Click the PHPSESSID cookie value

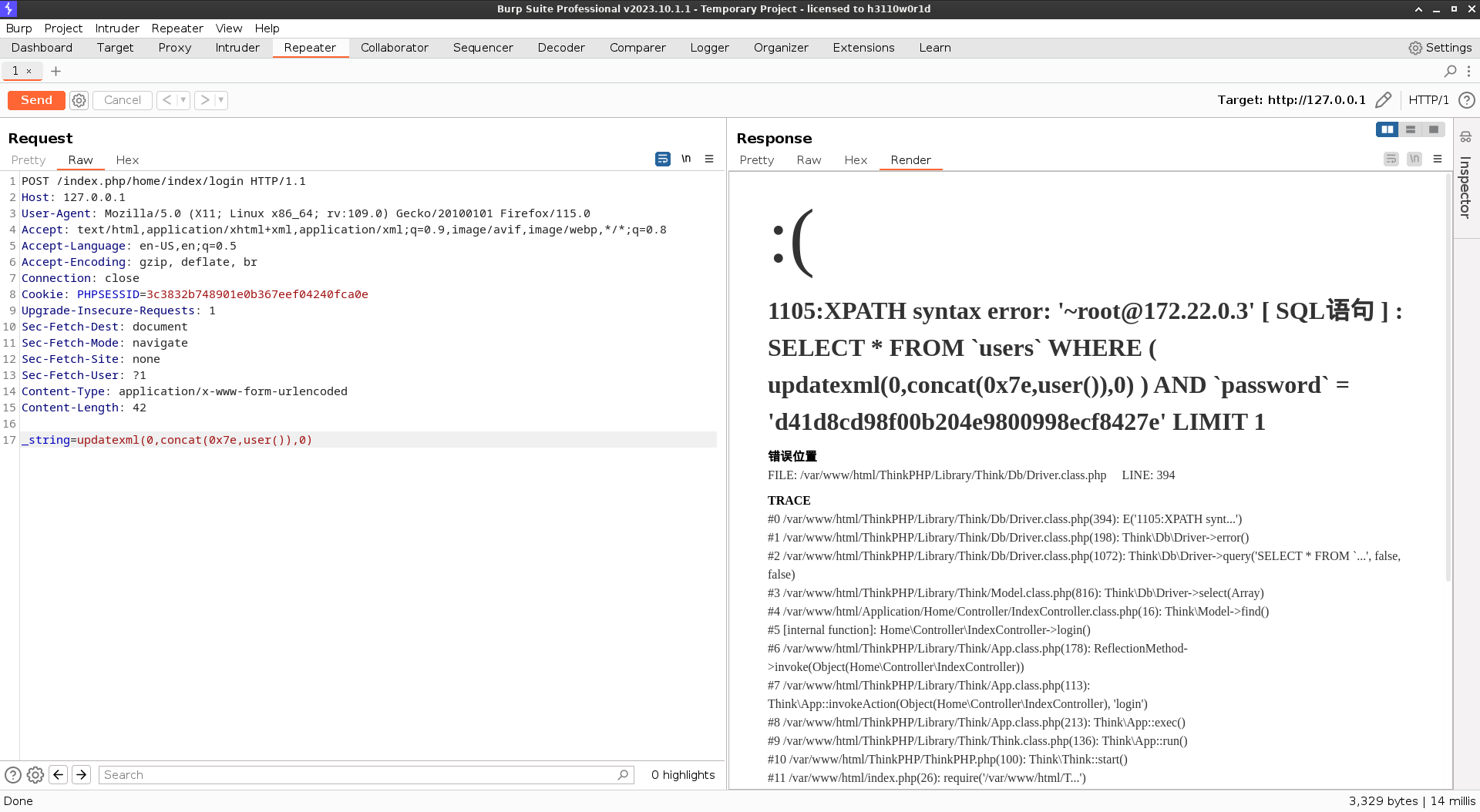tap(257, 294)
